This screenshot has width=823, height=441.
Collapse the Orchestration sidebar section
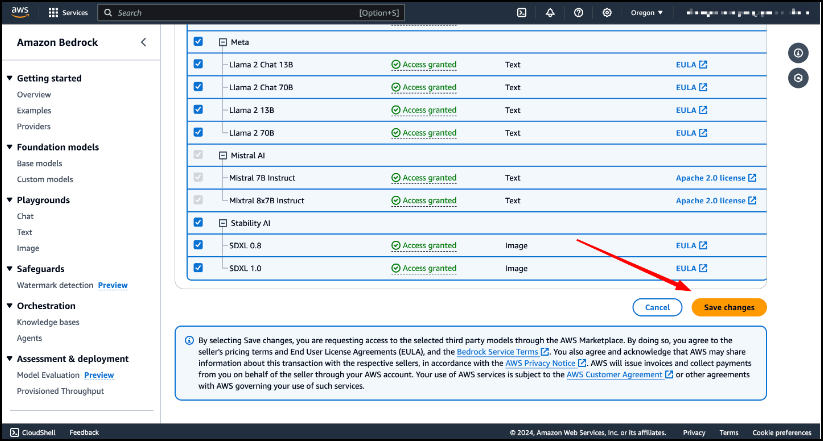pos(9,306)
